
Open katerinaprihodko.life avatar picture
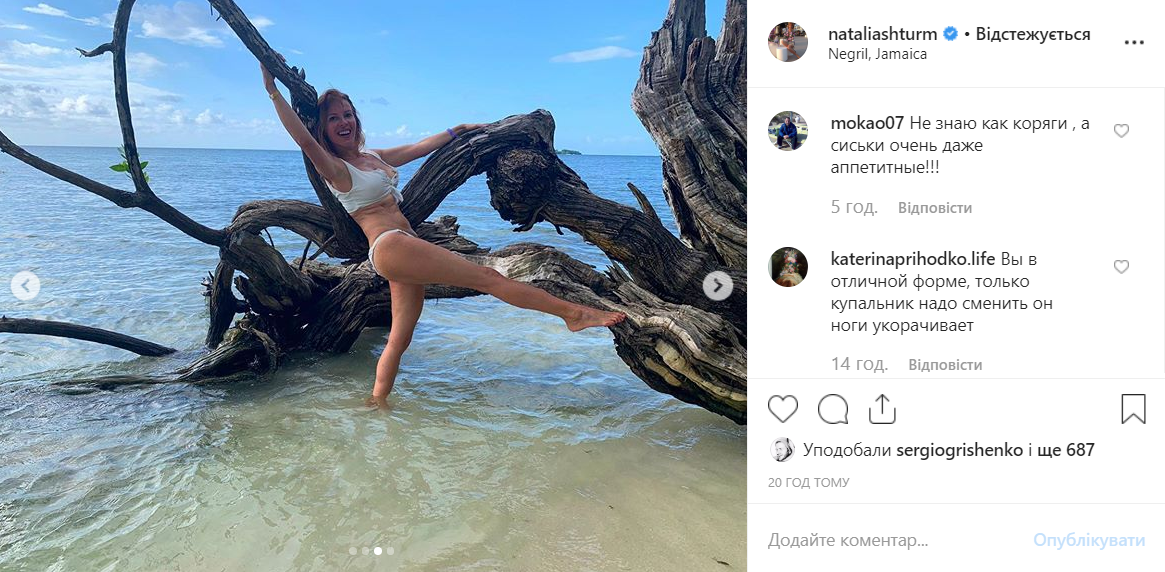788,267
